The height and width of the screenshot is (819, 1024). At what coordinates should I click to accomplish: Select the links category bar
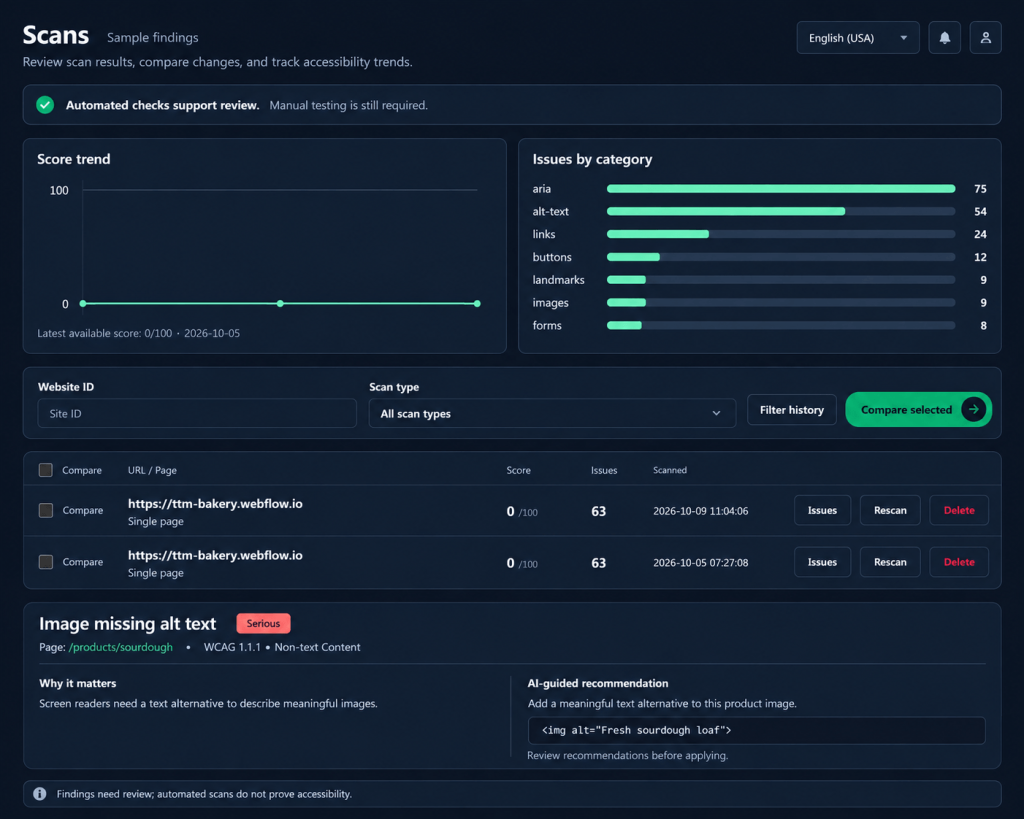point(781,234)
